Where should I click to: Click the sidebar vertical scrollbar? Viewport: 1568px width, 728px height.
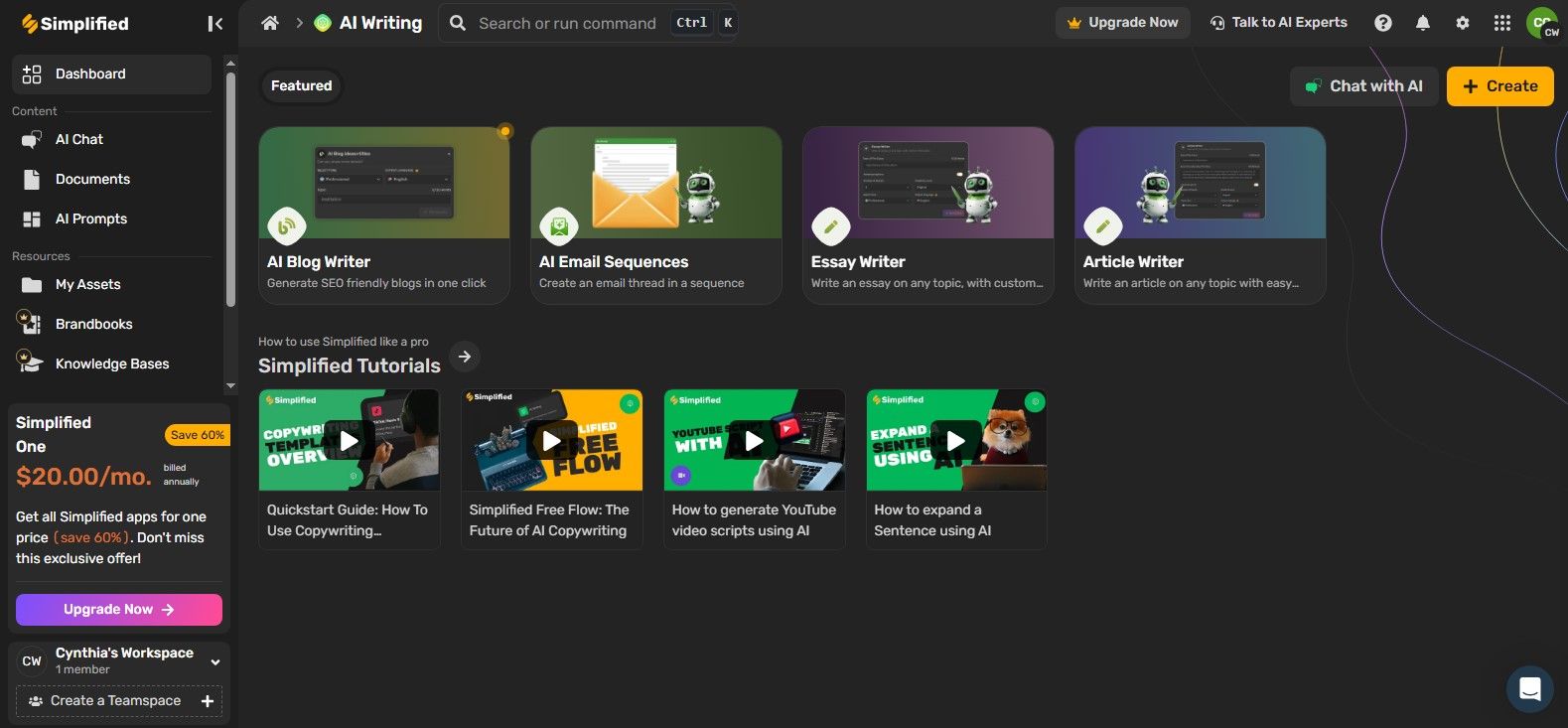tap(230, 189)
